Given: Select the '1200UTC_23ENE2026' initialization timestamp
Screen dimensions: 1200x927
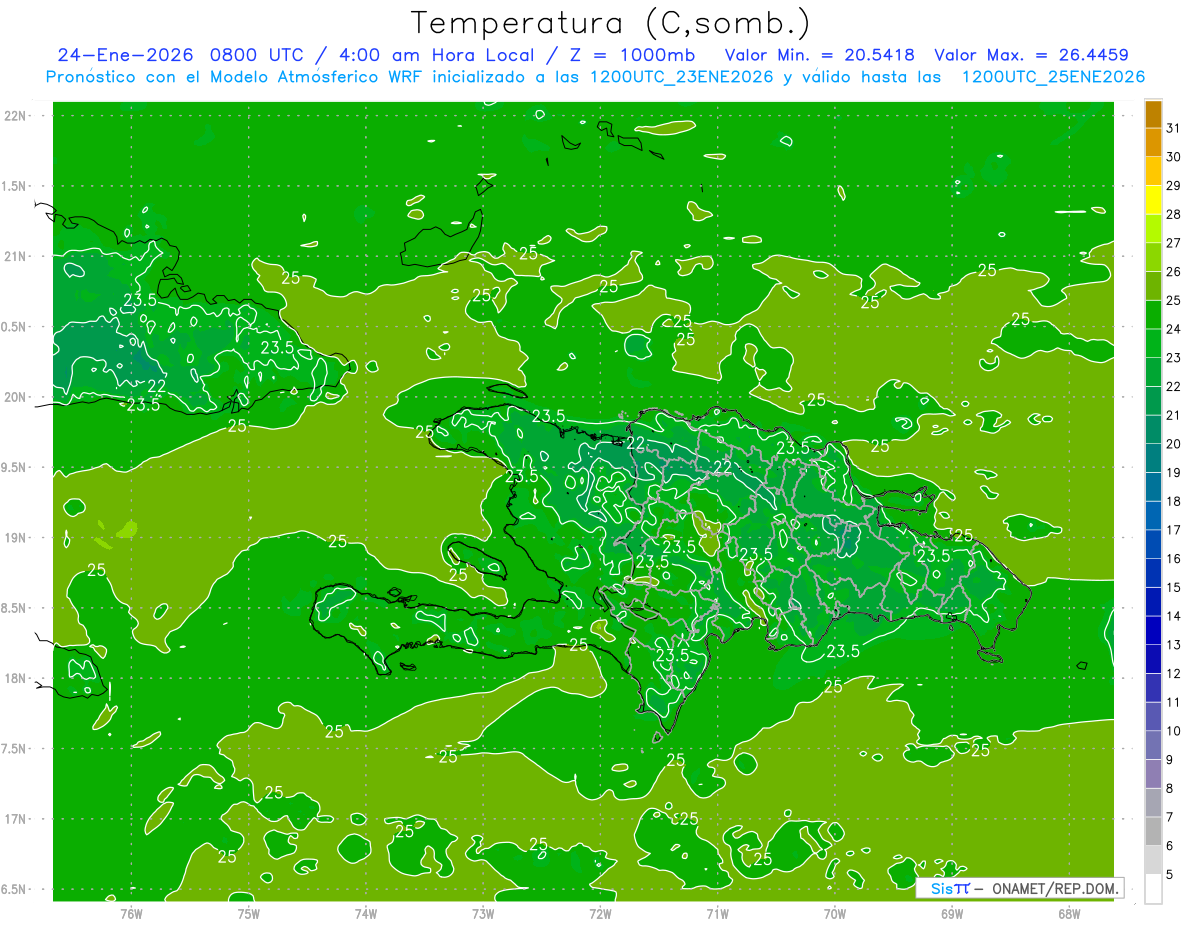Looking at the screenshot, I should tap(680, 77).
